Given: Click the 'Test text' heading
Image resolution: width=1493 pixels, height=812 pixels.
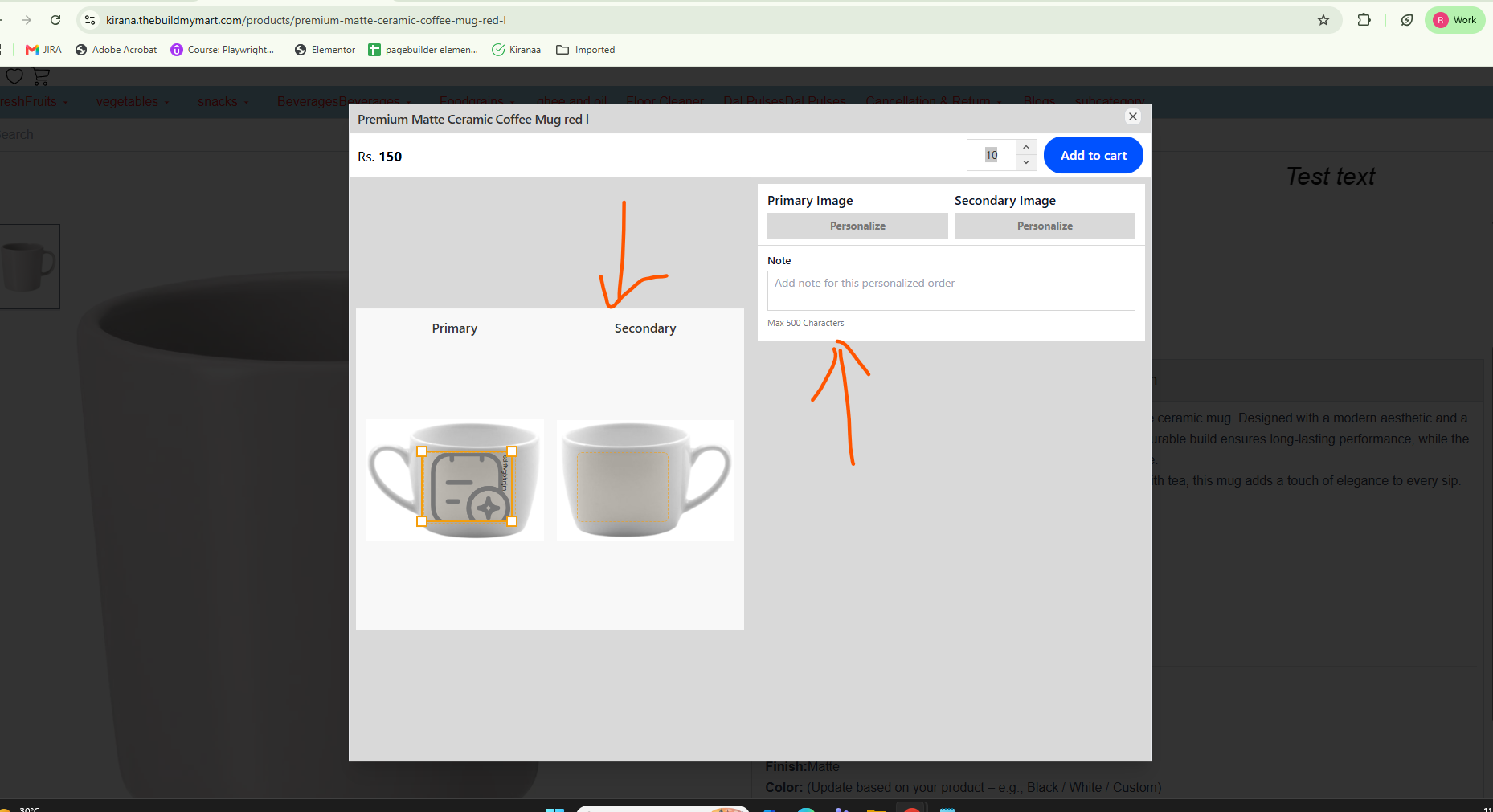Looking at the screenshot, I should 1331,177.
